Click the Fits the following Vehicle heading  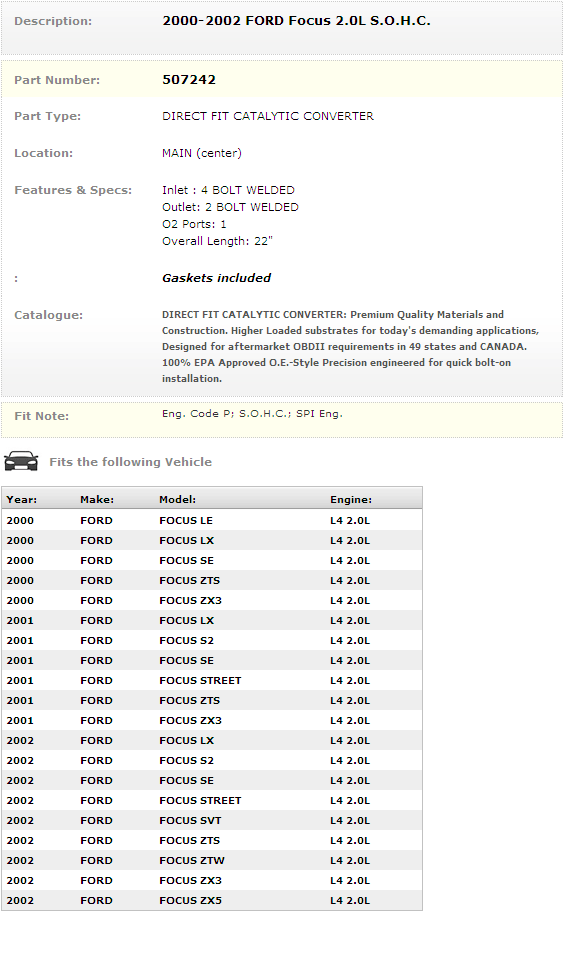[x=131, y=462]
